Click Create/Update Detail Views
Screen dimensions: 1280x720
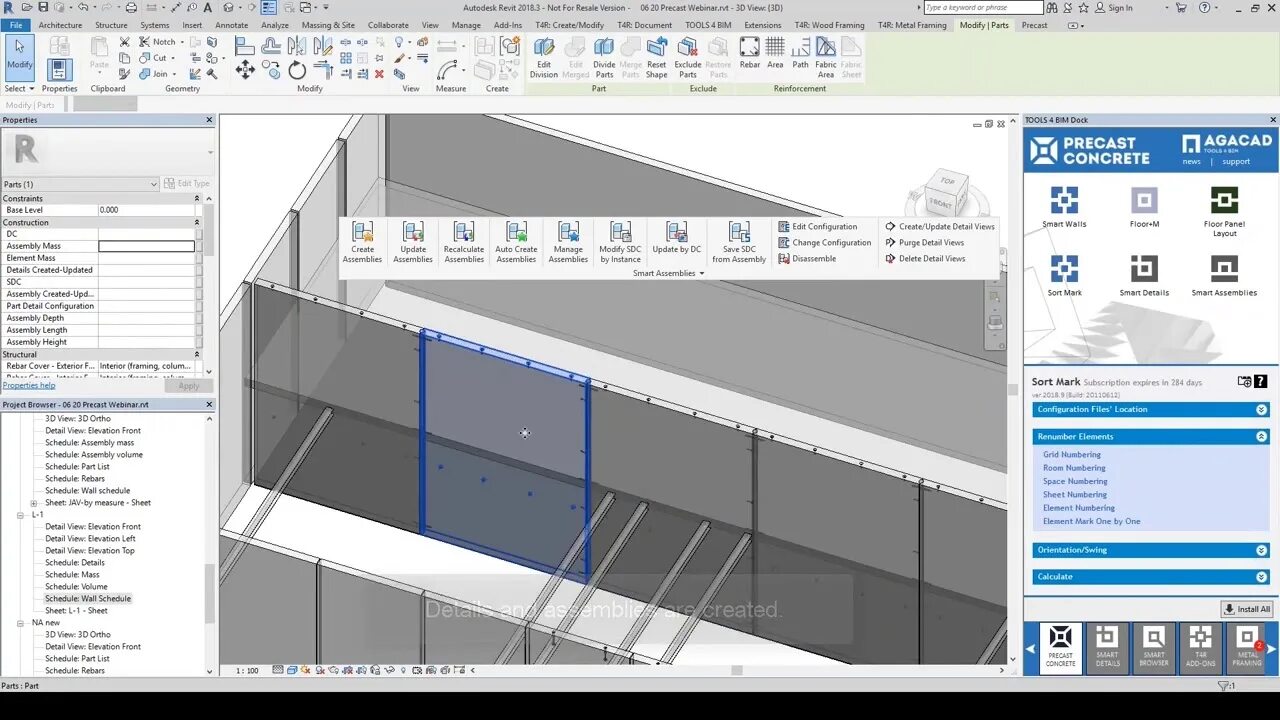(x=939, y=226)
